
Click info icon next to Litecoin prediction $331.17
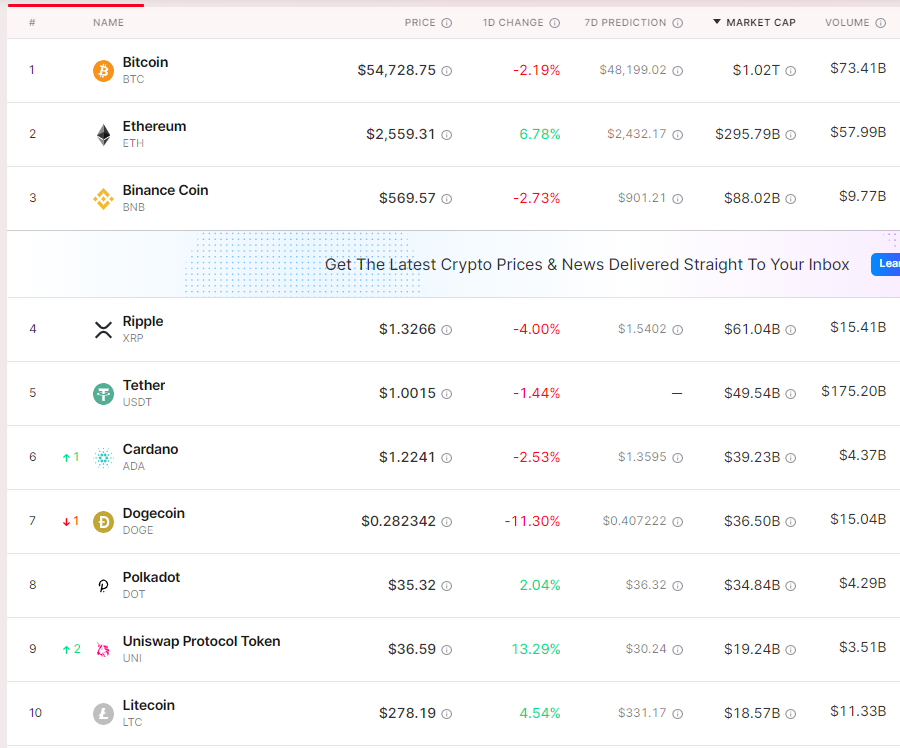(678, 714)
